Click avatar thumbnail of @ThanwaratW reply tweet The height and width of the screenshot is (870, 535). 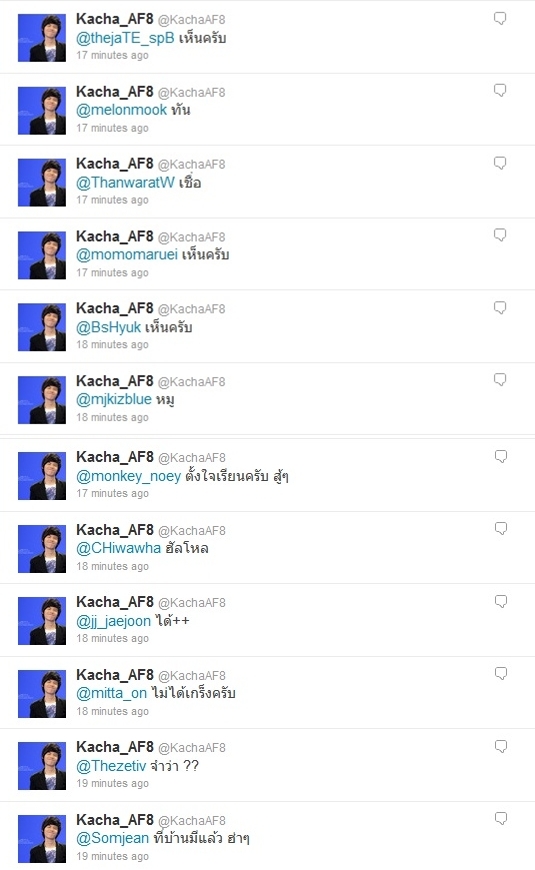42,183
